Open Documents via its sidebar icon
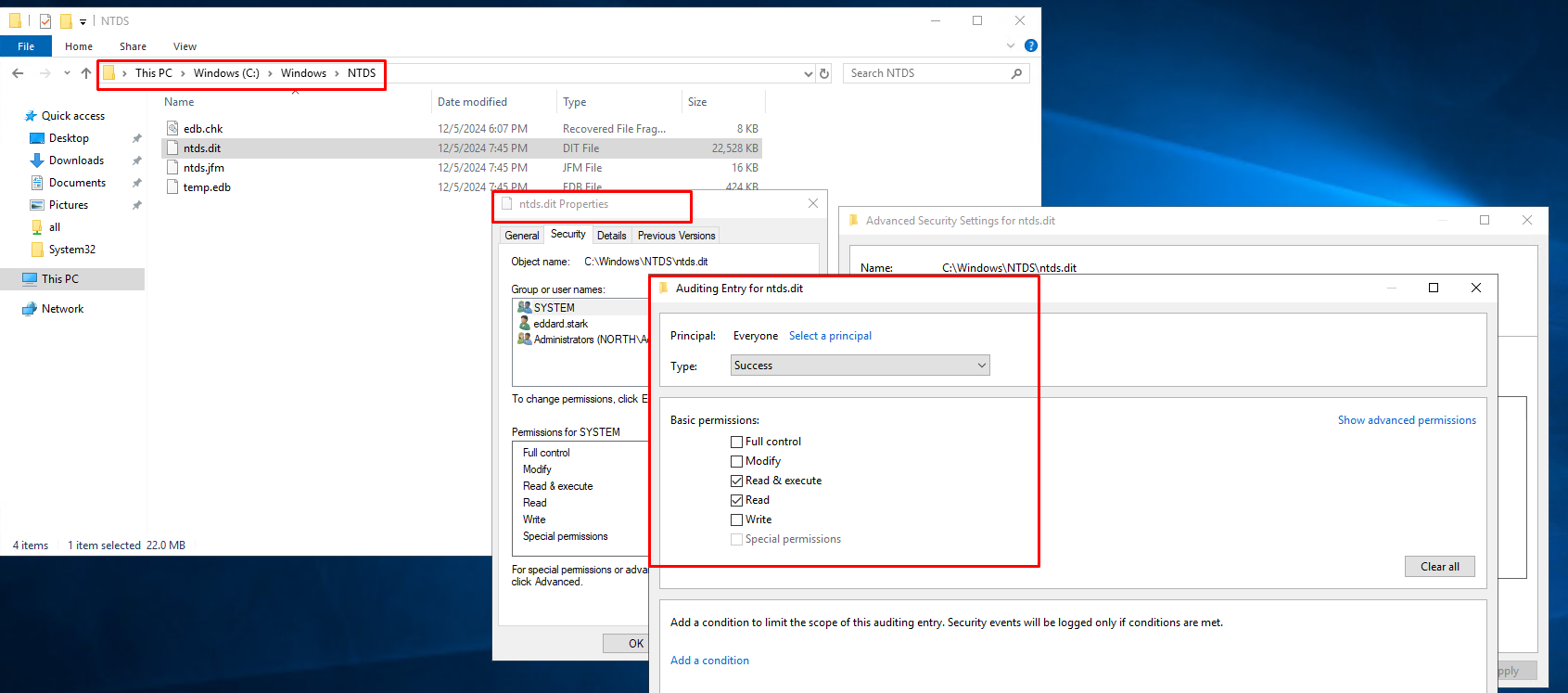1568x693 pixels. pos(37,183)
